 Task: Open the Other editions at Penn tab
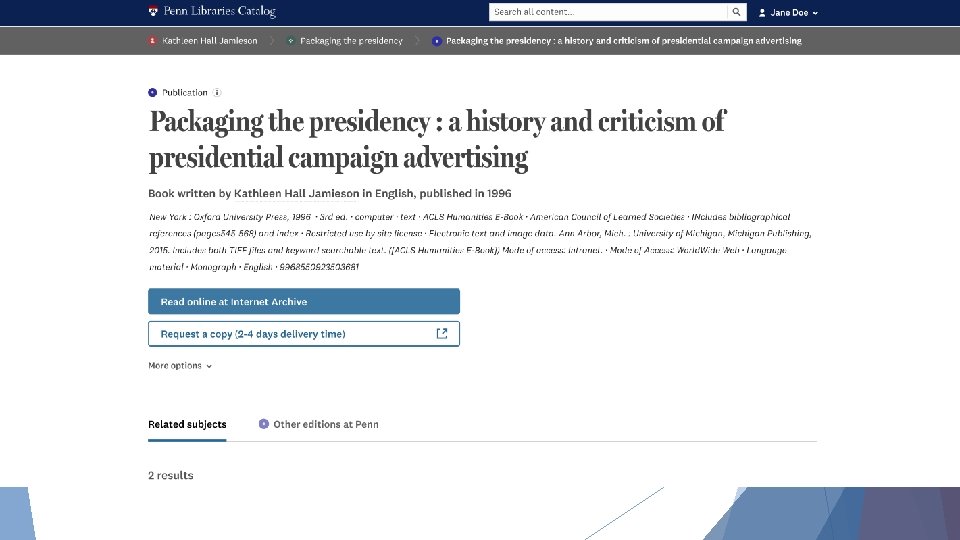pos(325,424)
